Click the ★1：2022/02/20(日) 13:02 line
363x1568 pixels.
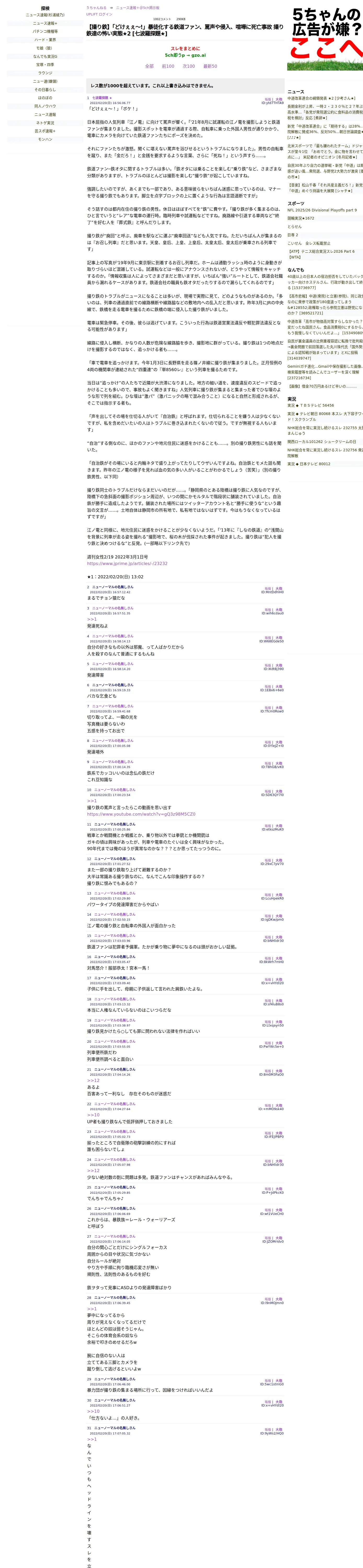(x=115, y=577)
